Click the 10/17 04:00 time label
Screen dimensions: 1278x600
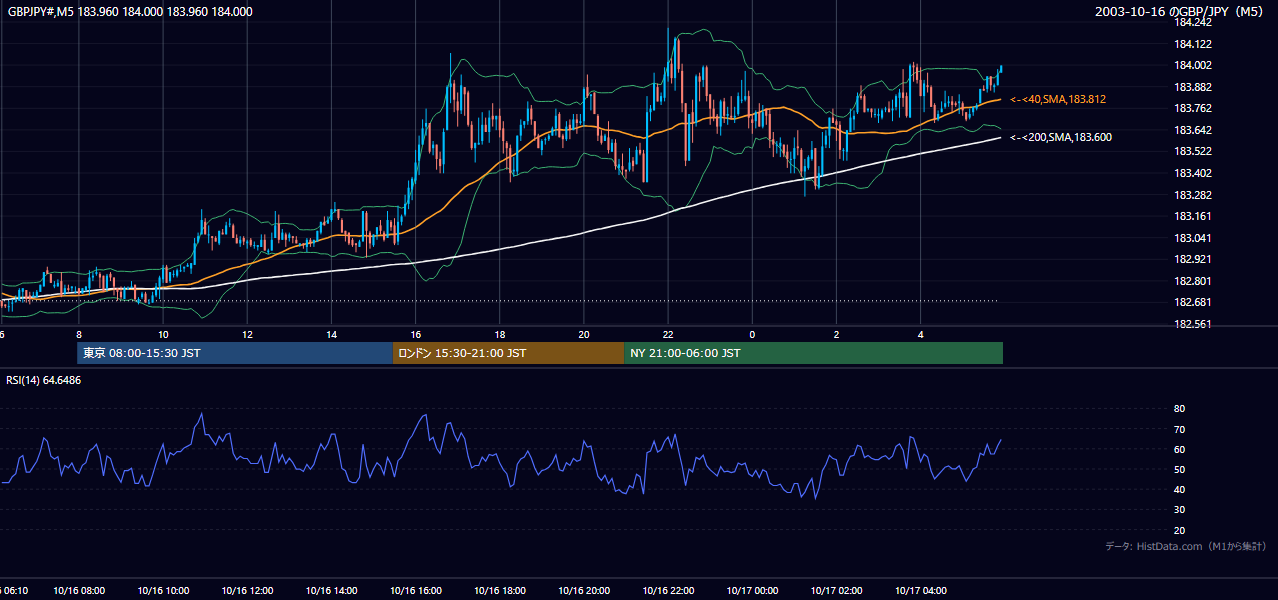(x=920, y=591)
